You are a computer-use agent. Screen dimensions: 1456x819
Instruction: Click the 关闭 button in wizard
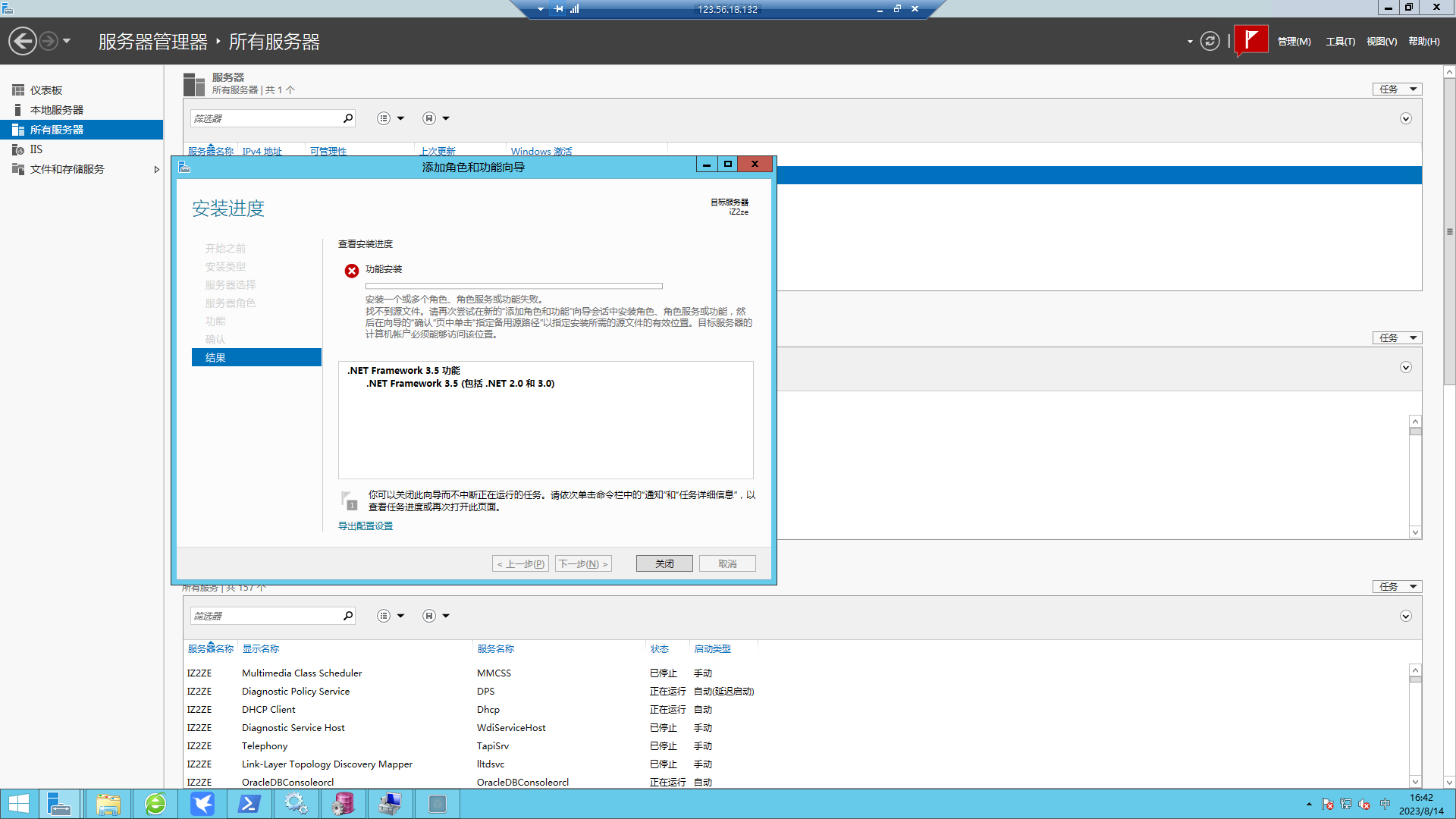click(x=664, y=563)
